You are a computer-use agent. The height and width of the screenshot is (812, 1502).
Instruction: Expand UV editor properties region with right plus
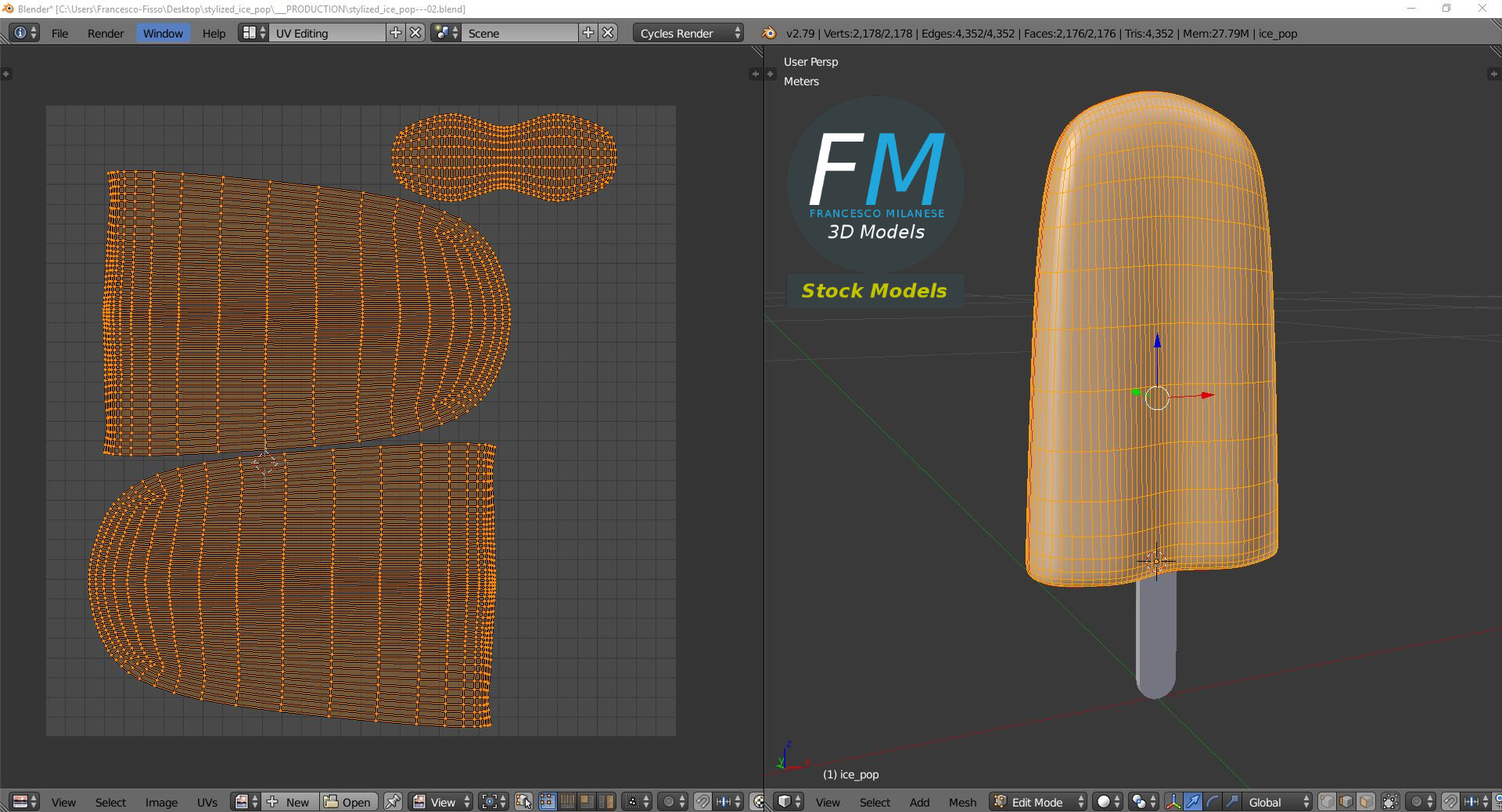click(x=755, y=74)
